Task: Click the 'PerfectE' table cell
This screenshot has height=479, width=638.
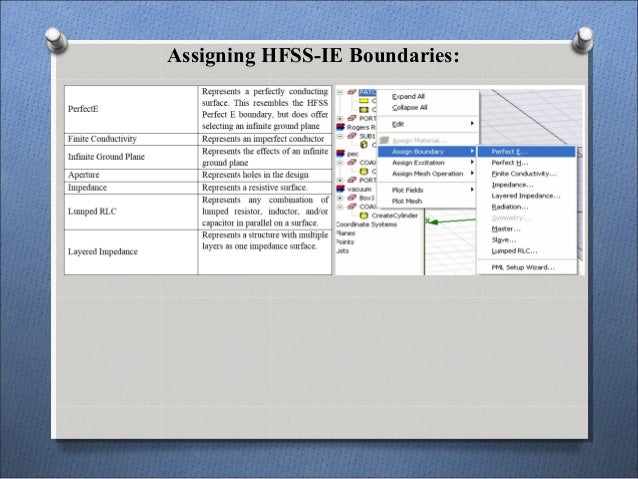Action: coord(131,109)
